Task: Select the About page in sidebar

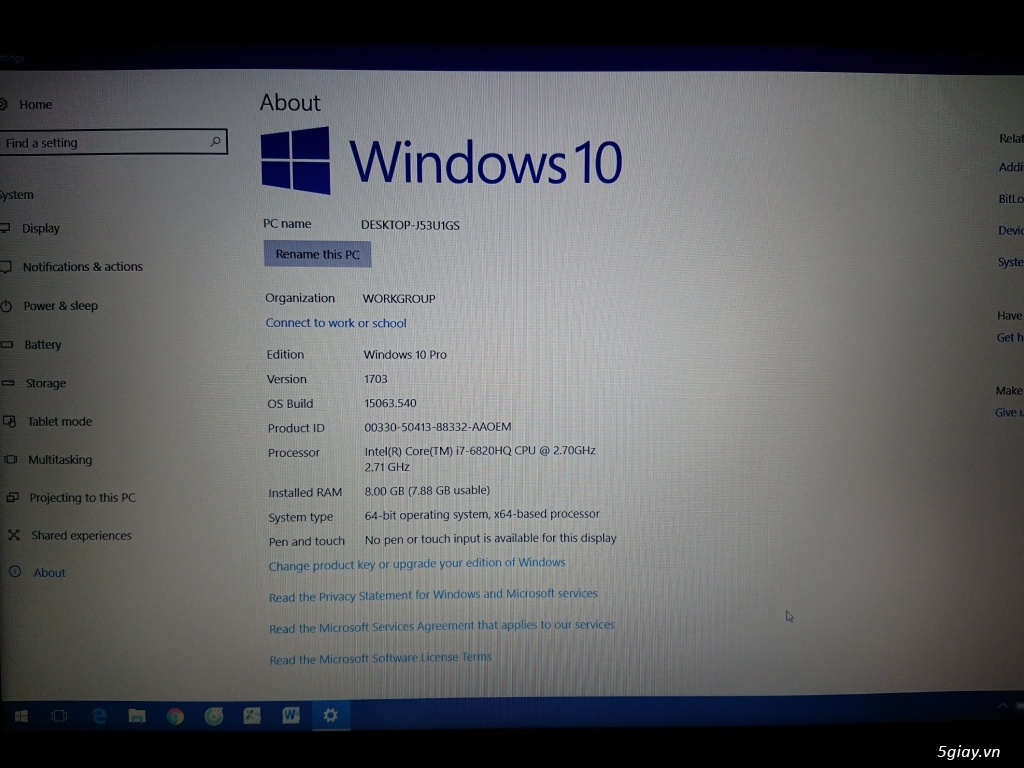Action: click(x=49, y=573)
